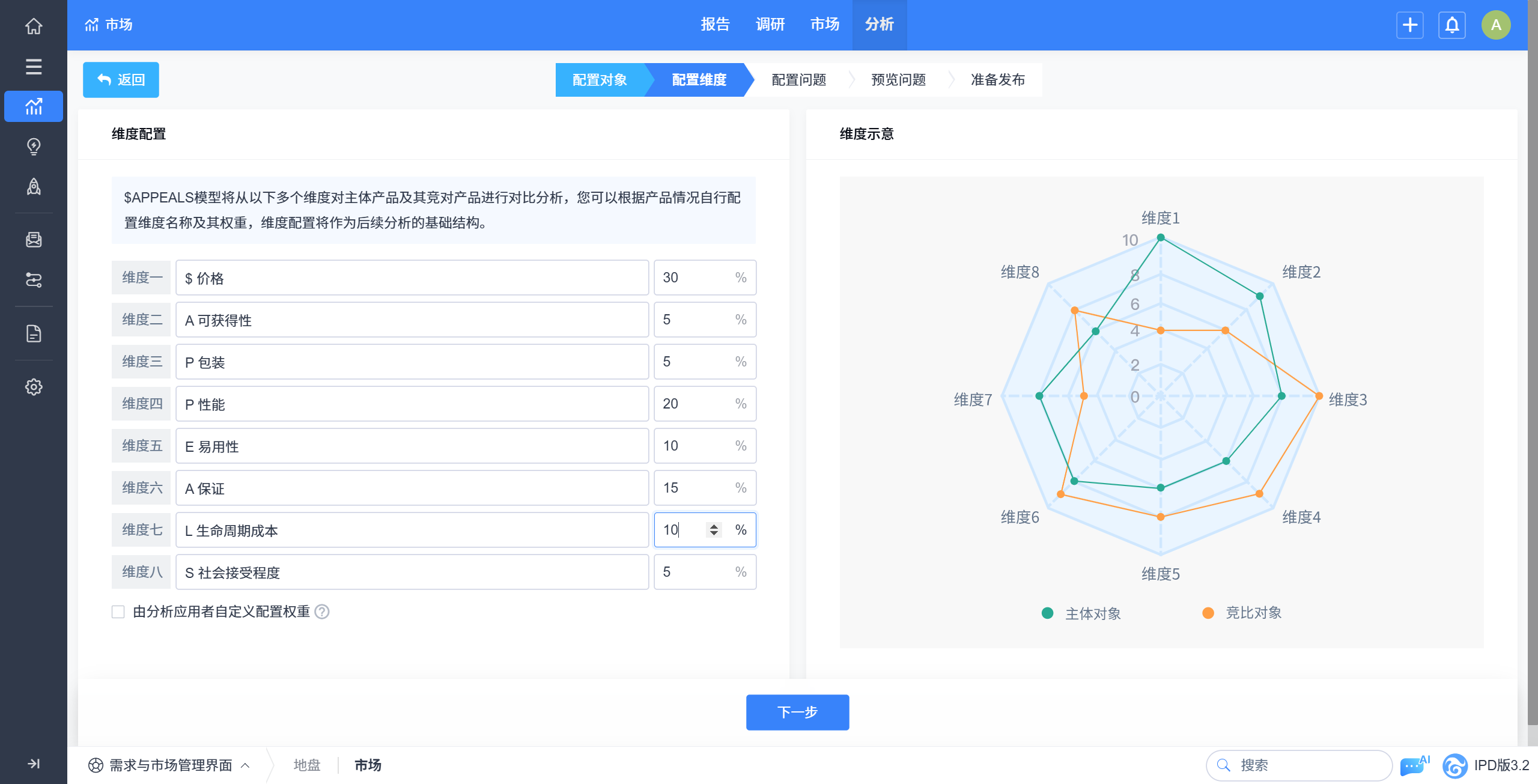1538x784 pixels.
Task: Click the plus add icon in header
Action: pyautogui.click(x=1410, y=25)
